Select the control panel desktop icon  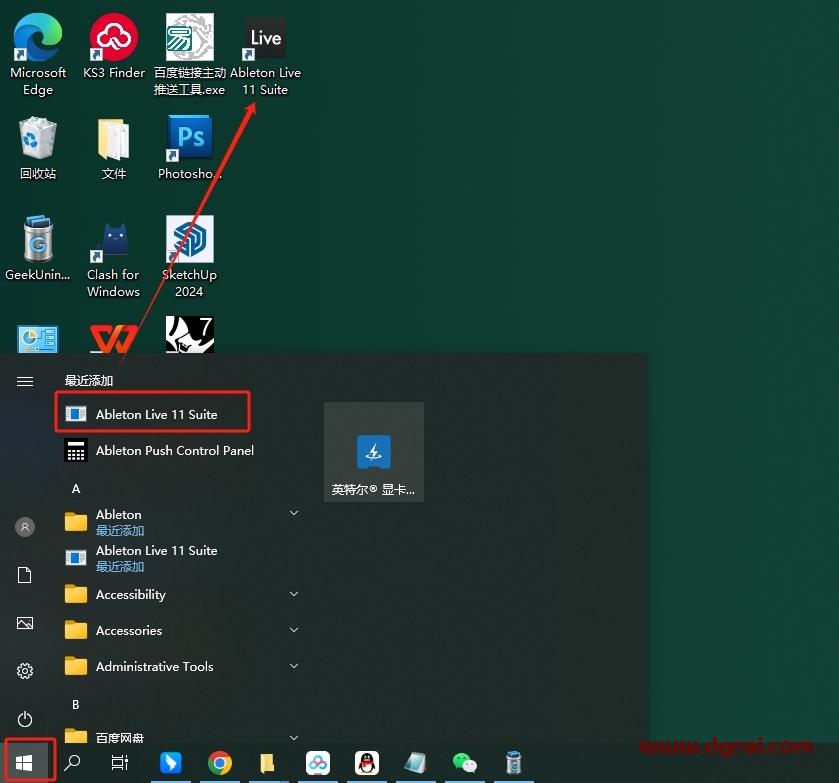pos(37,338)
